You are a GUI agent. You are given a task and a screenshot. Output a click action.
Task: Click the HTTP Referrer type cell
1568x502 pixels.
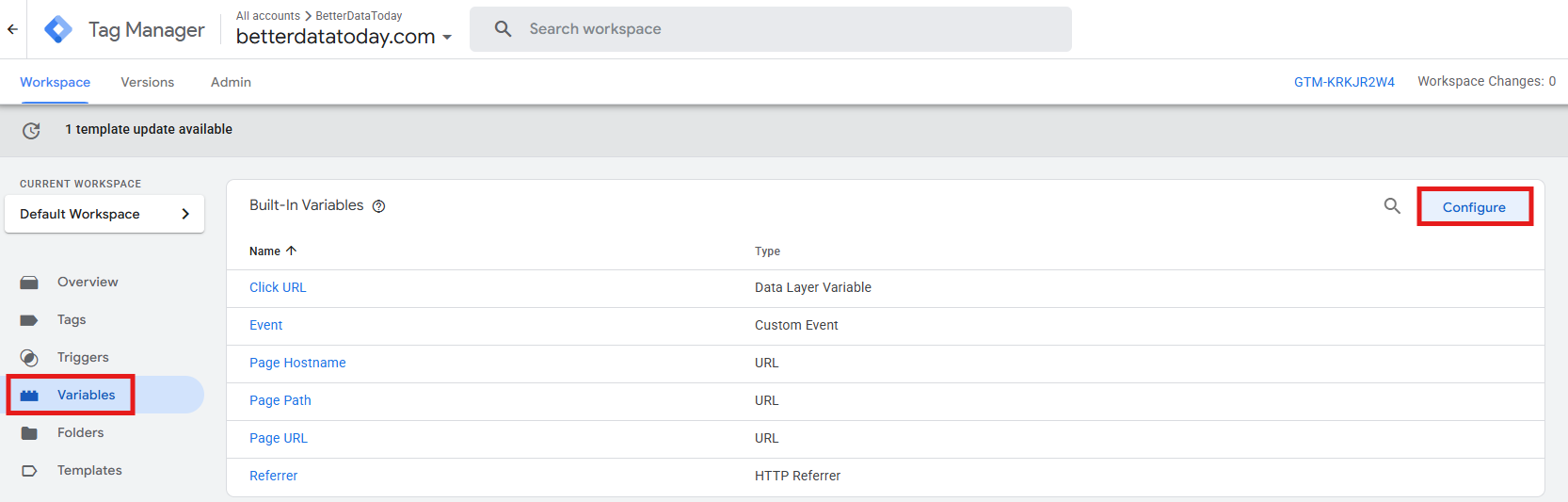pos(797,476)
